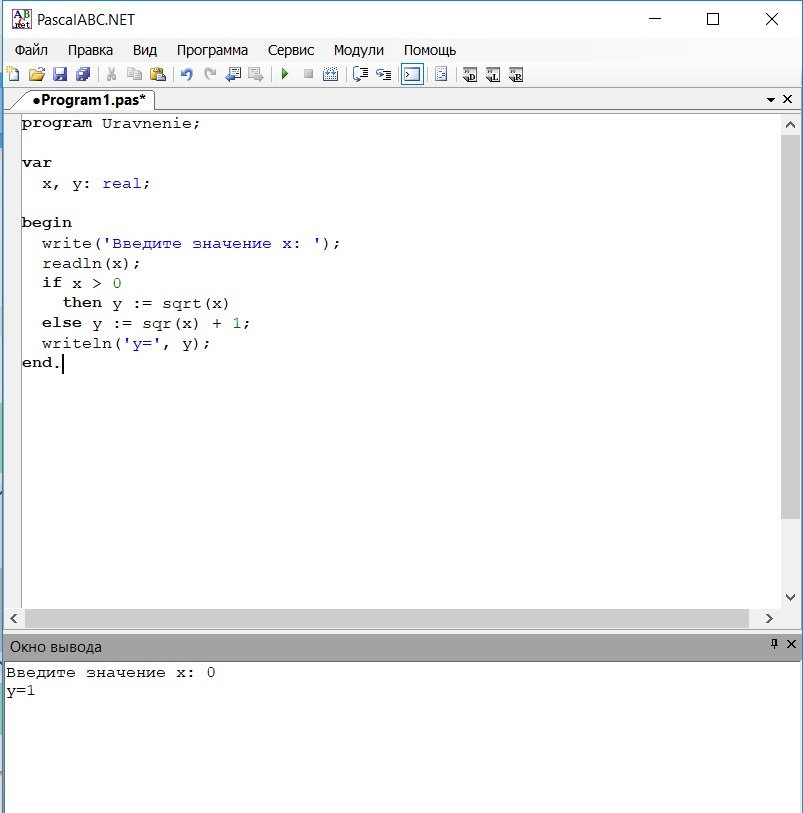Click the Redo arrow icon
The image size is (803, 813).
click(210, 74)
